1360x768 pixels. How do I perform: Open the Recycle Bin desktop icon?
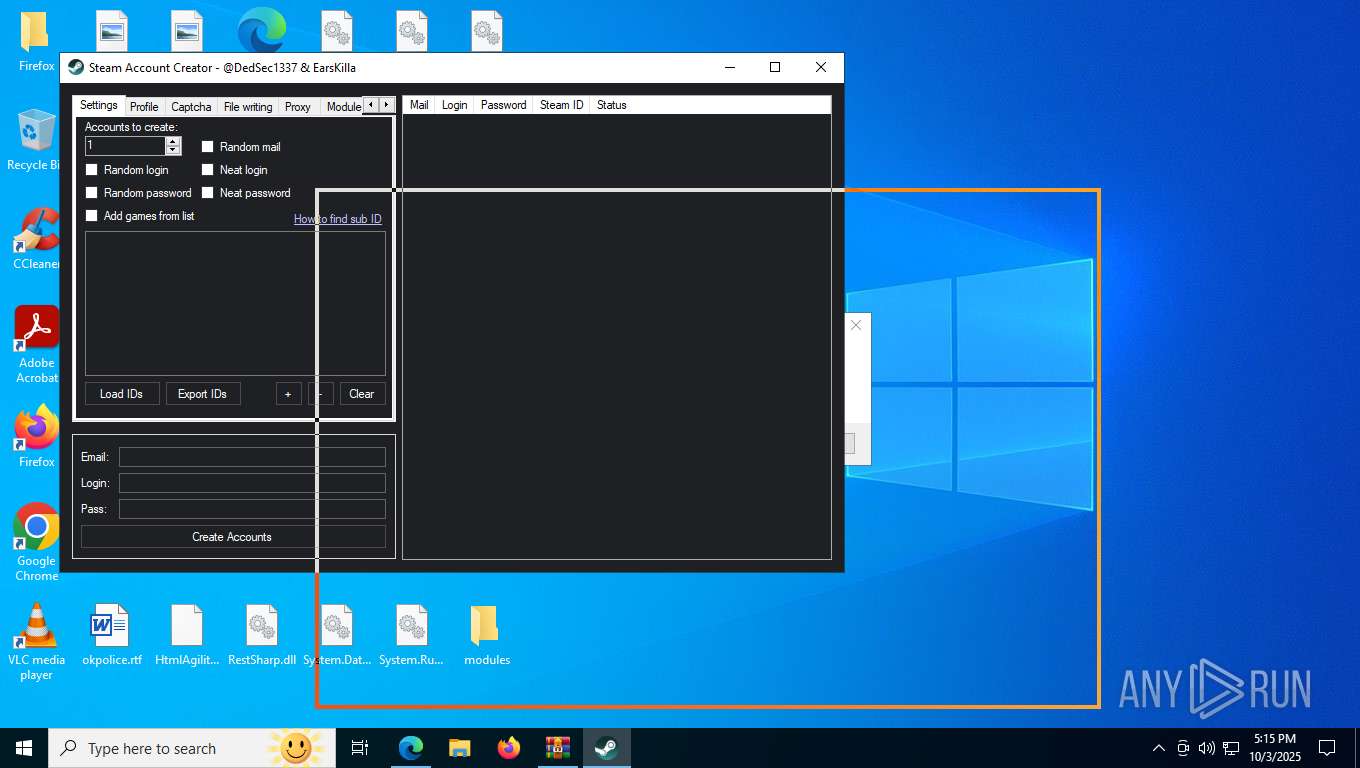pyautogui.click(x=36, y=140)
